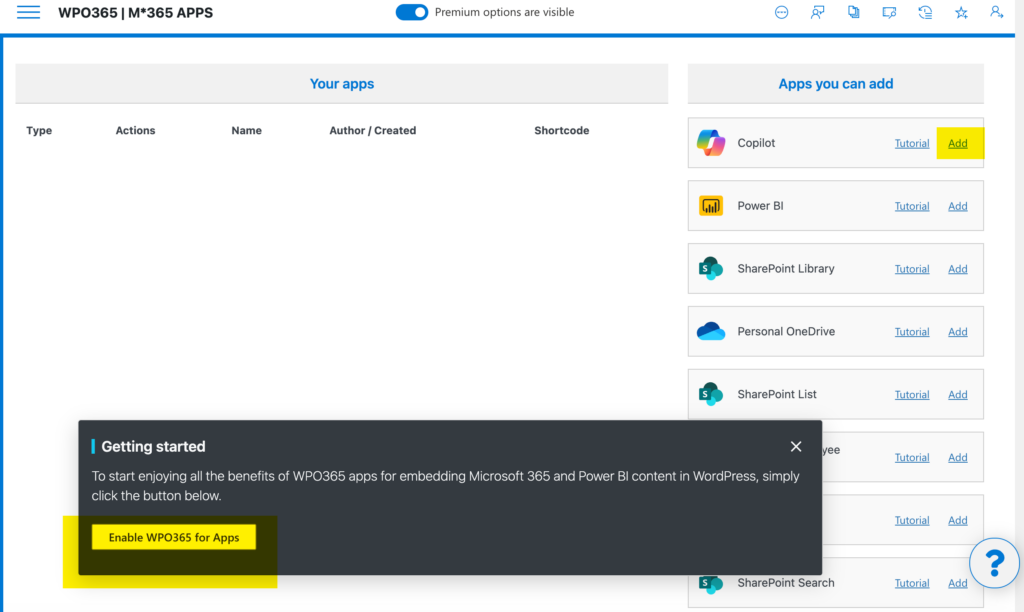
Task: Add the SharePoint List app
Action: coord(957,394)
